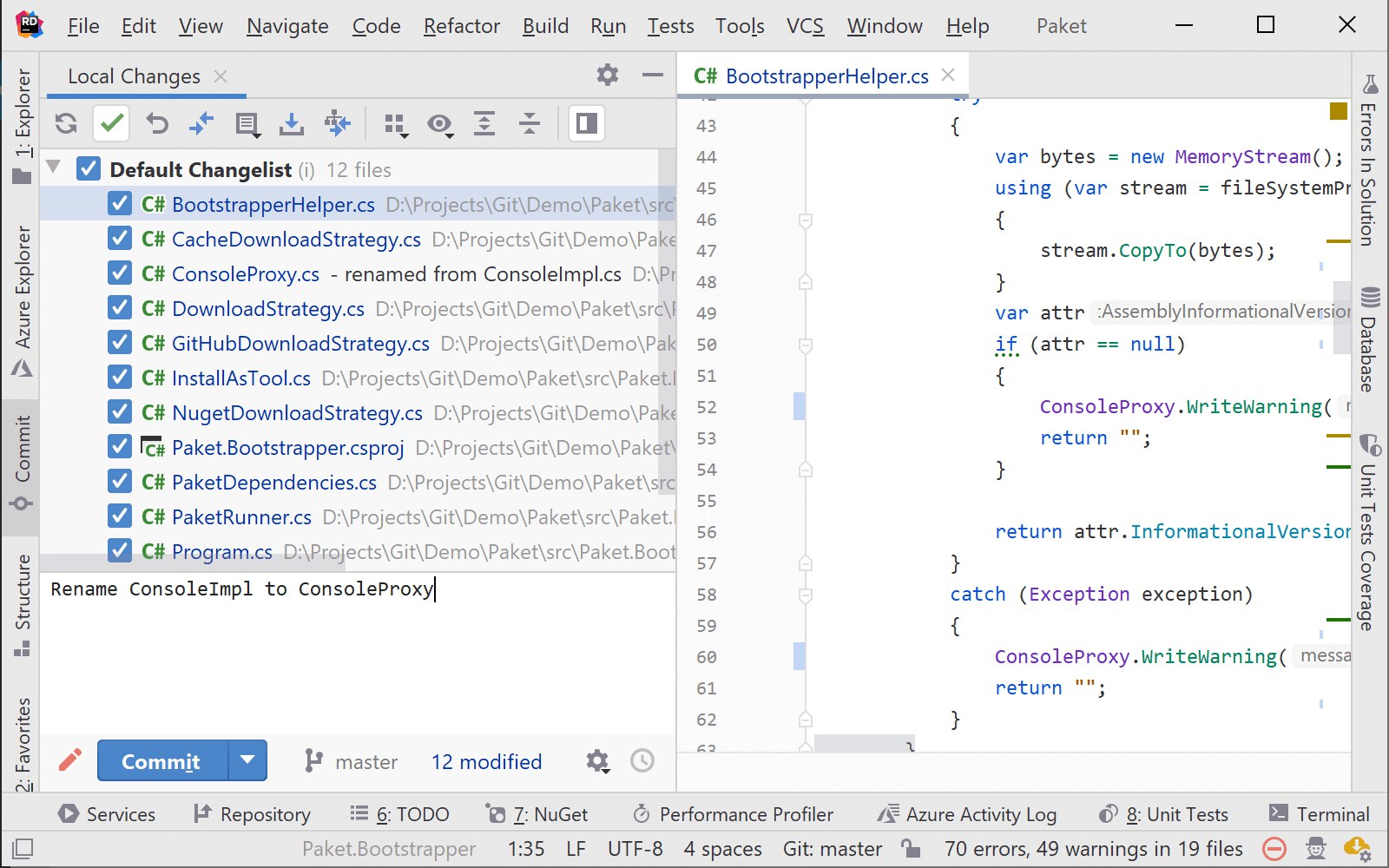The width and height of the screenshot is (1389, 868).
Task: Click the Update project arrows icon
Action: [x=337, y=124]
